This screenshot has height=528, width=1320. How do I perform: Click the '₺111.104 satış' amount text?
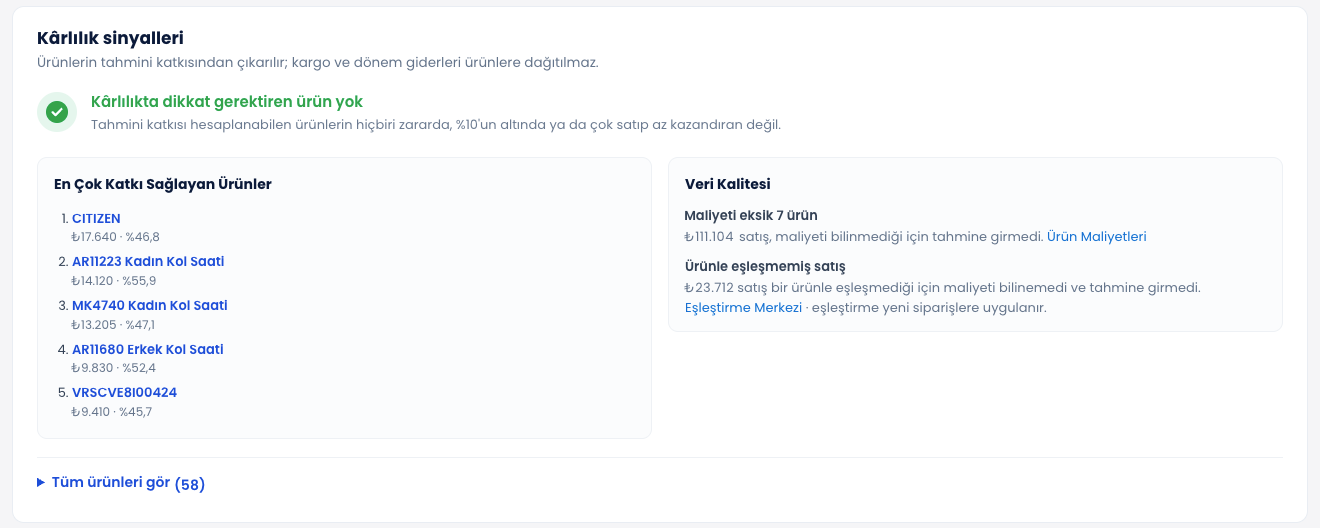click(727, 237)
